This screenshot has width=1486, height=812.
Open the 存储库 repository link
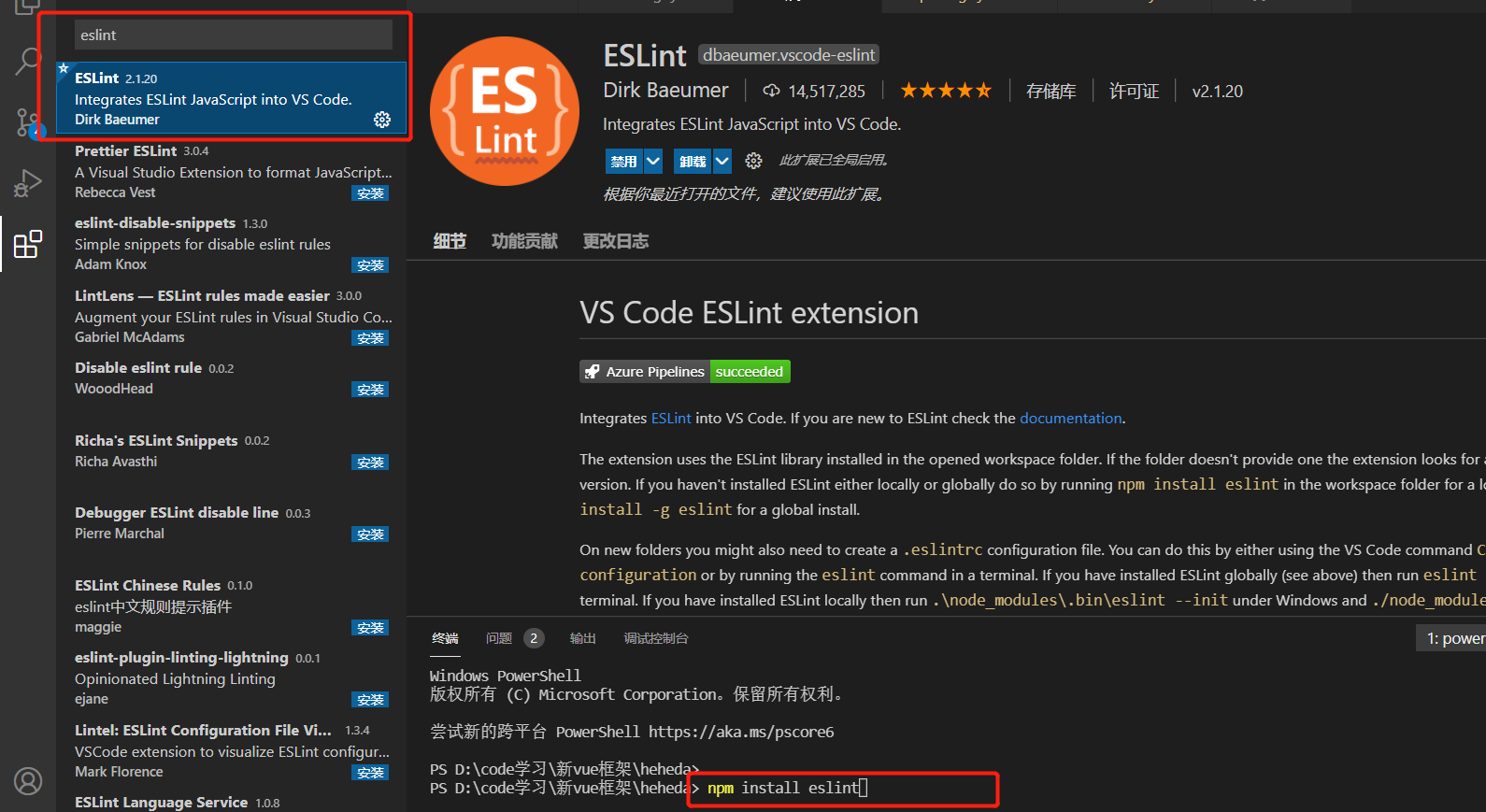click(1050, 91)
